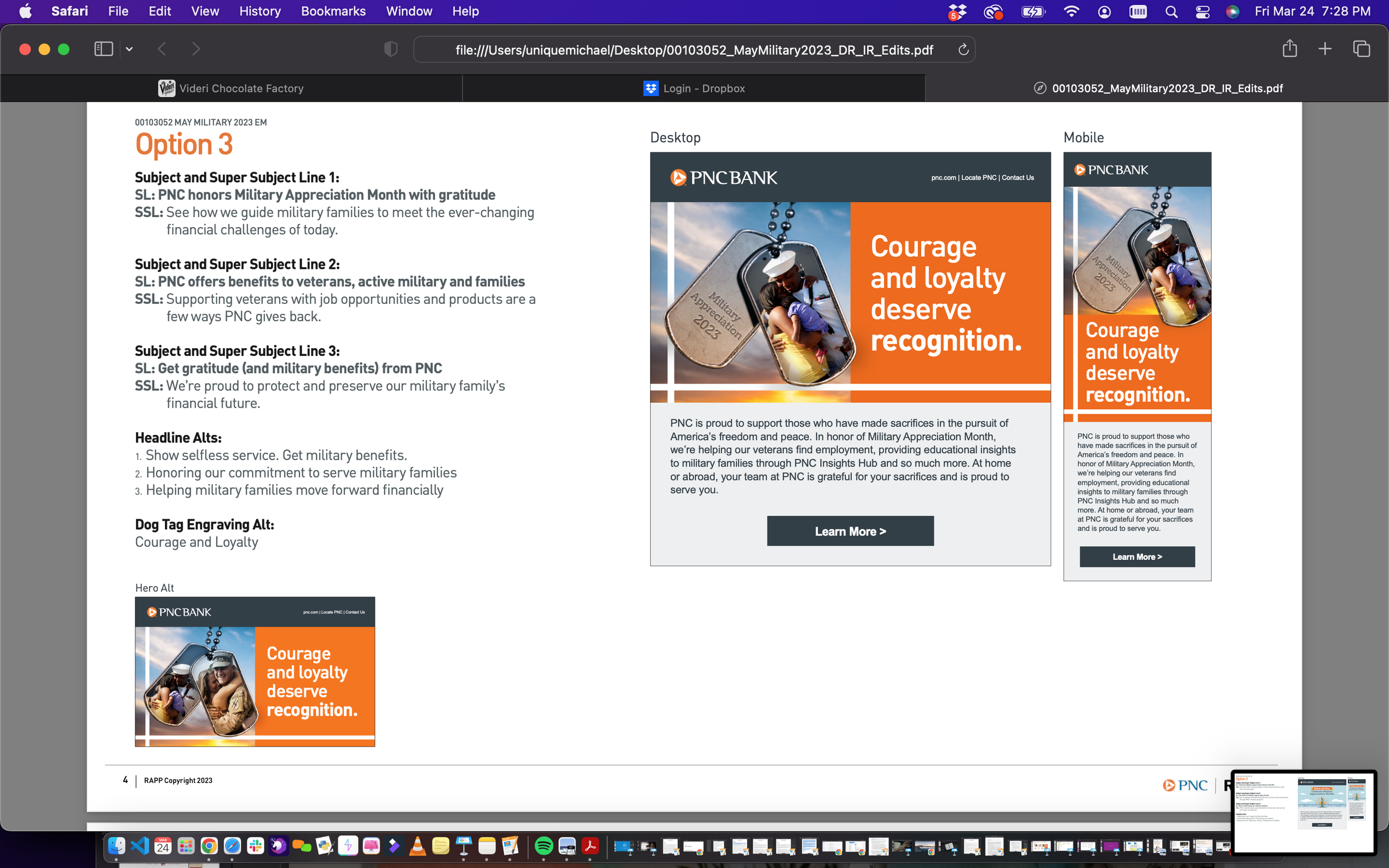Open the Apple menu
Screen dimensions: 1389x868
point(25,11)
